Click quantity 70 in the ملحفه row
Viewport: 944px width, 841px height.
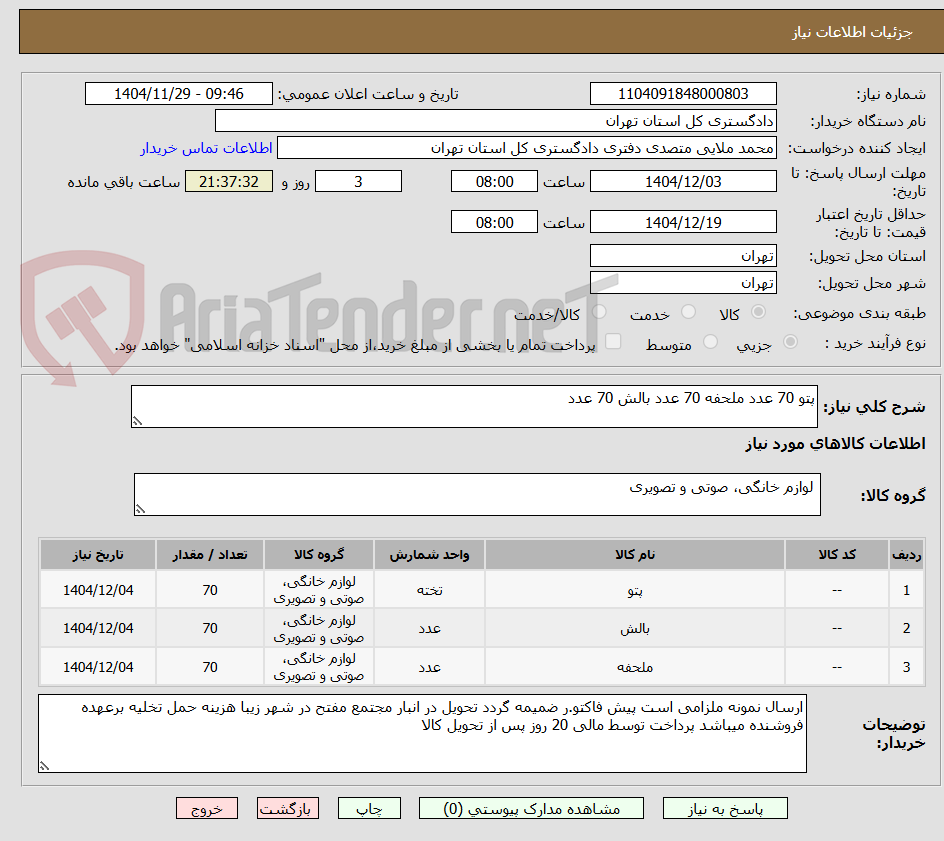210,667
